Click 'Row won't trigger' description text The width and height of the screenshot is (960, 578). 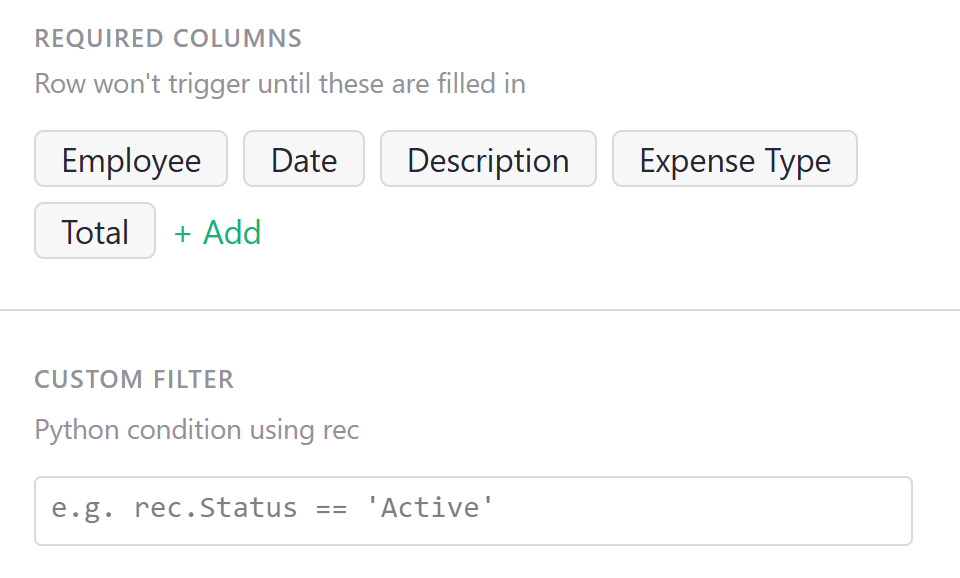click(280, 83)
